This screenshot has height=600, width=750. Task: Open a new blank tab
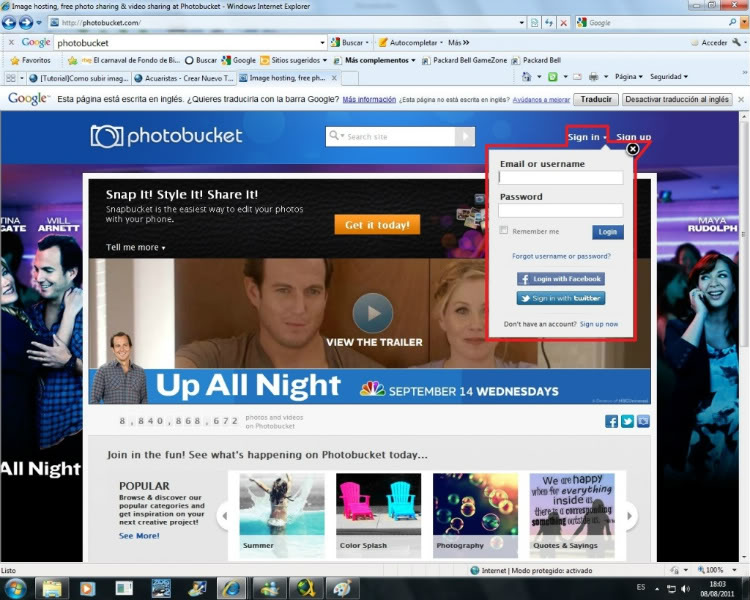tap(350, 78)
